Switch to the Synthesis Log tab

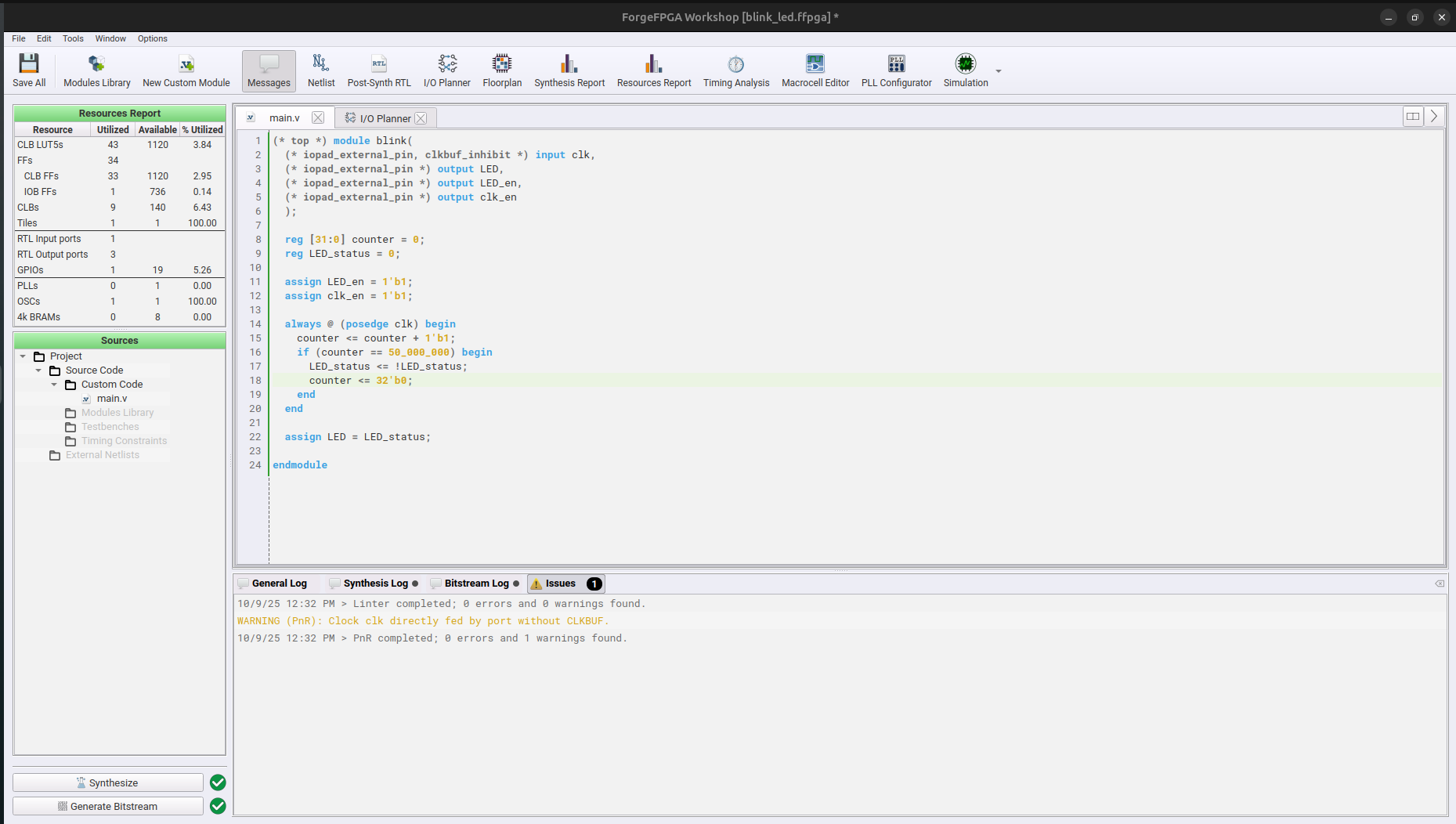point(375,584)
